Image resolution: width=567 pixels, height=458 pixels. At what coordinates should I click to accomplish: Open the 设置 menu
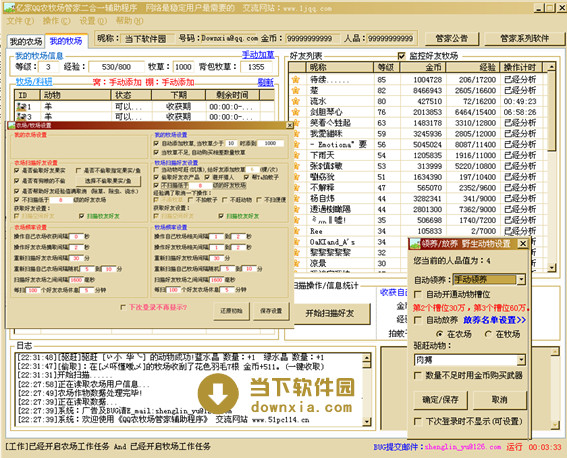click(93, 21)
